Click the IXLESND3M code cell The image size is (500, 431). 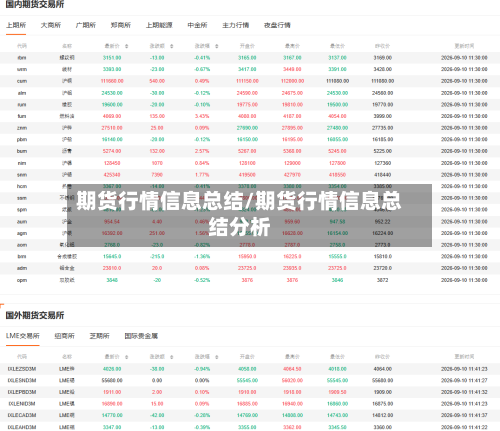[x=22, y=380]
